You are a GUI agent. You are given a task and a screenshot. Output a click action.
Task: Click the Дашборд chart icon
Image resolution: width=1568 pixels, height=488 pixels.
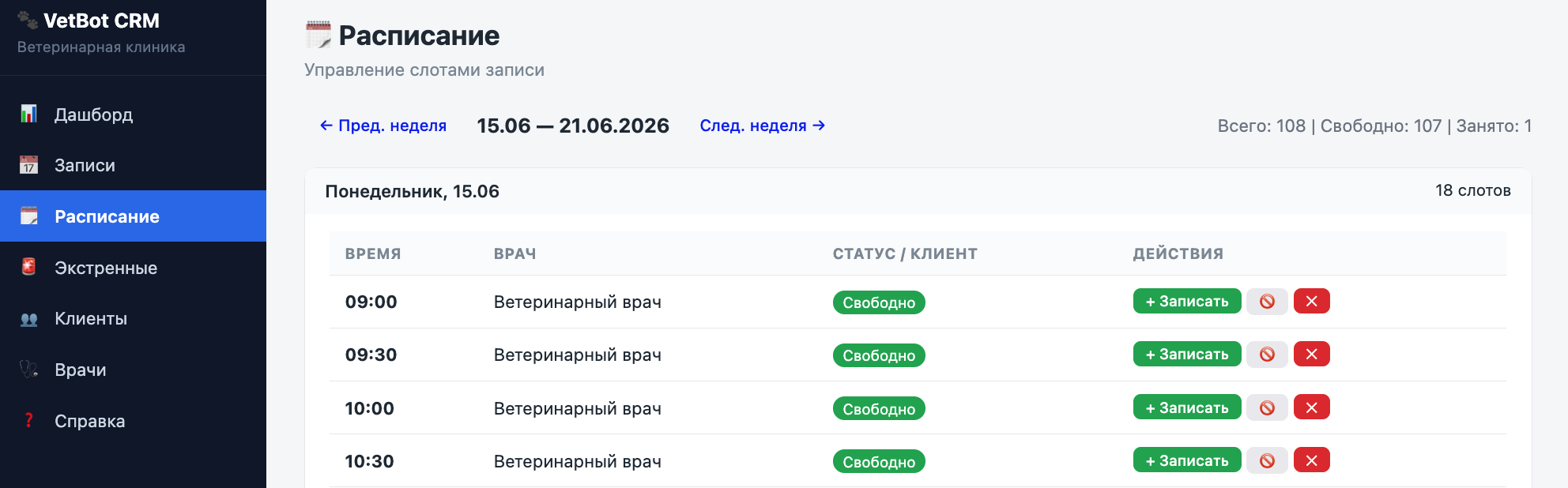pyautogui.click(x=28, y=114)
